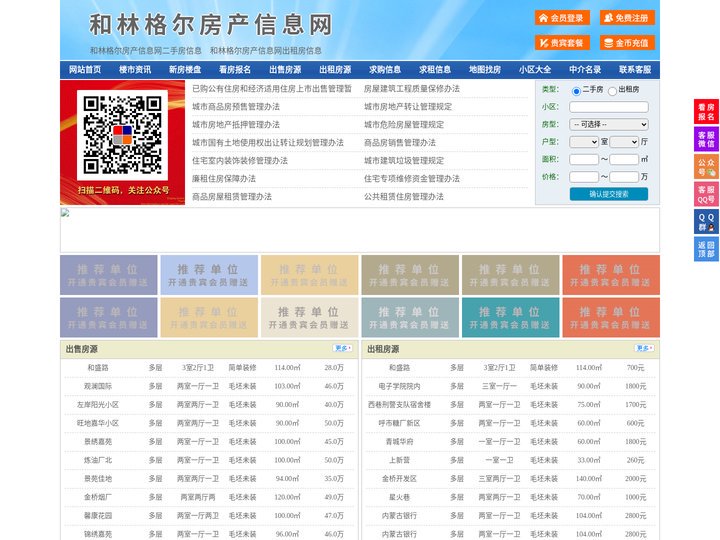The image size is (720, 540).
Task: Click the cream-colored 推荐单位 tile in the second row
Action: [x=309, y=318]
